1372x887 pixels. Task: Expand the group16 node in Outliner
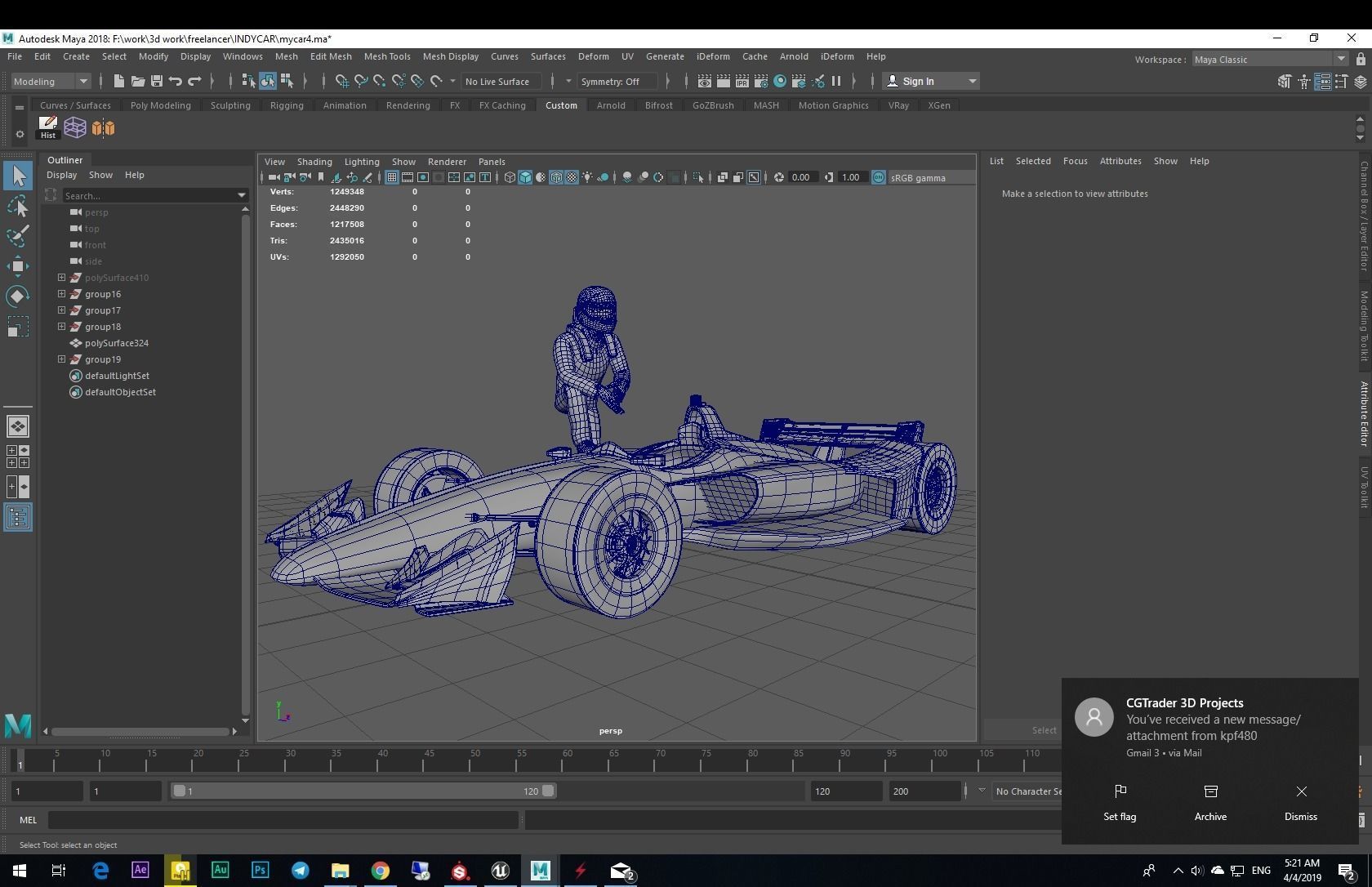point(61,293)
